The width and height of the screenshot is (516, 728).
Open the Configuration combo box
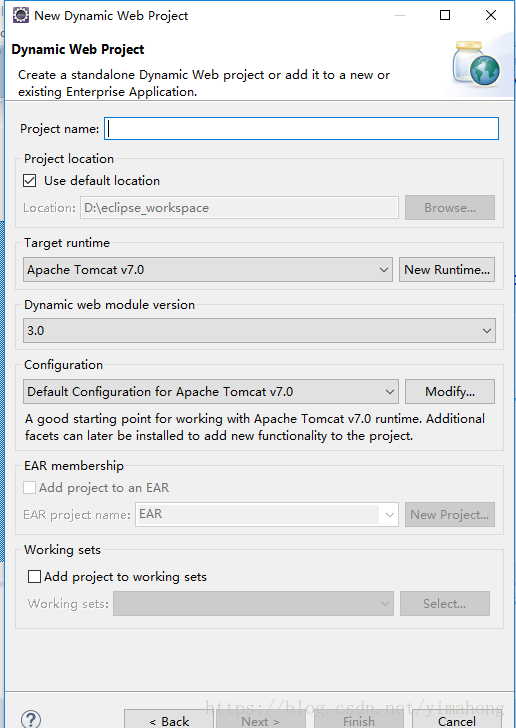pos(210,391)
